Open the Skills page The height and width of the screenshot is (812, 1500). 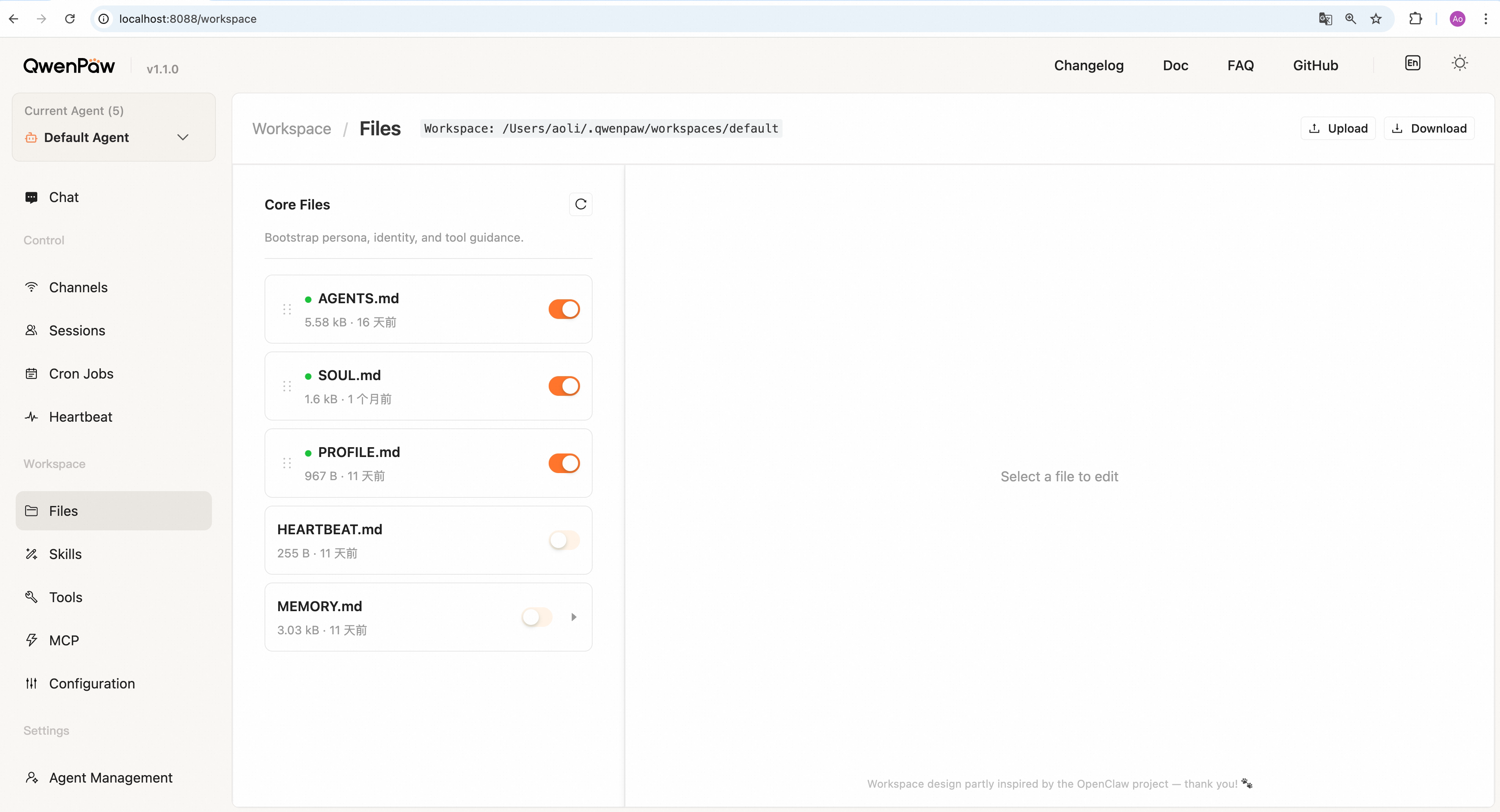coord(65,554)
